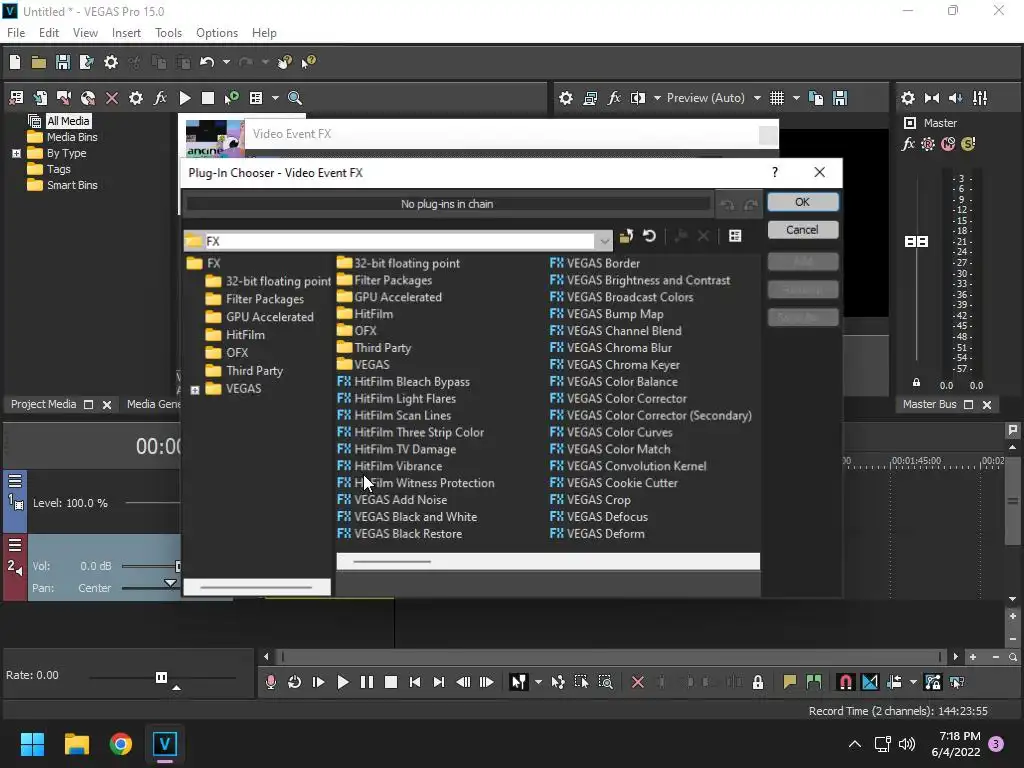Select VEGAS Color Curves plug-in
This screenshot has width=1024, height=768.
point(611,432)
